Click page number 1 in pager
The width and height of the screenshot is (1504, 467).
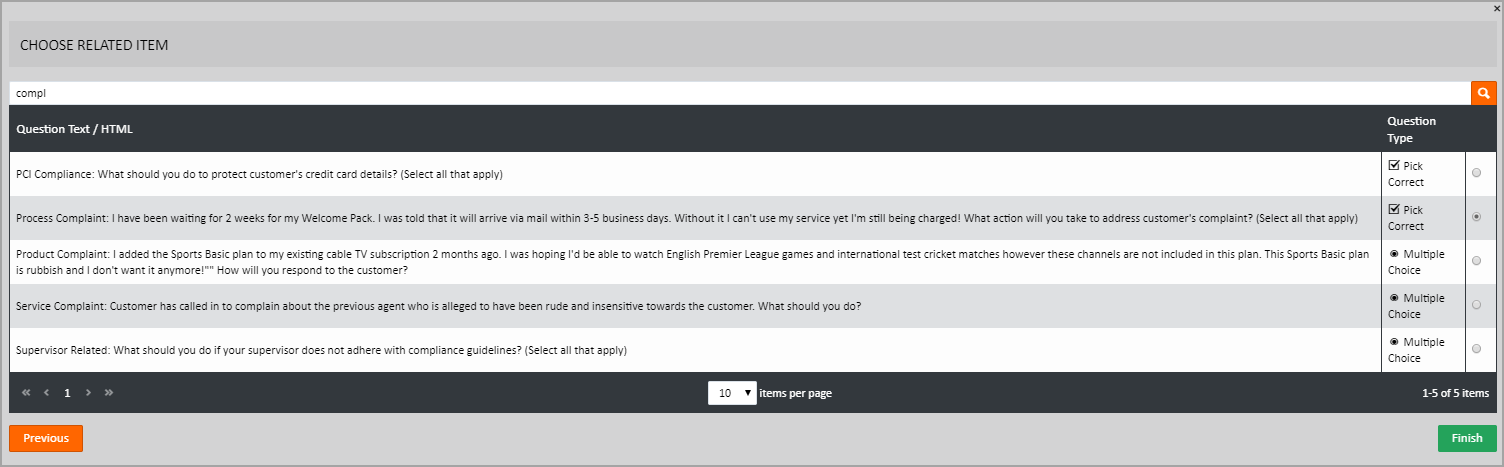coord(67,393)
